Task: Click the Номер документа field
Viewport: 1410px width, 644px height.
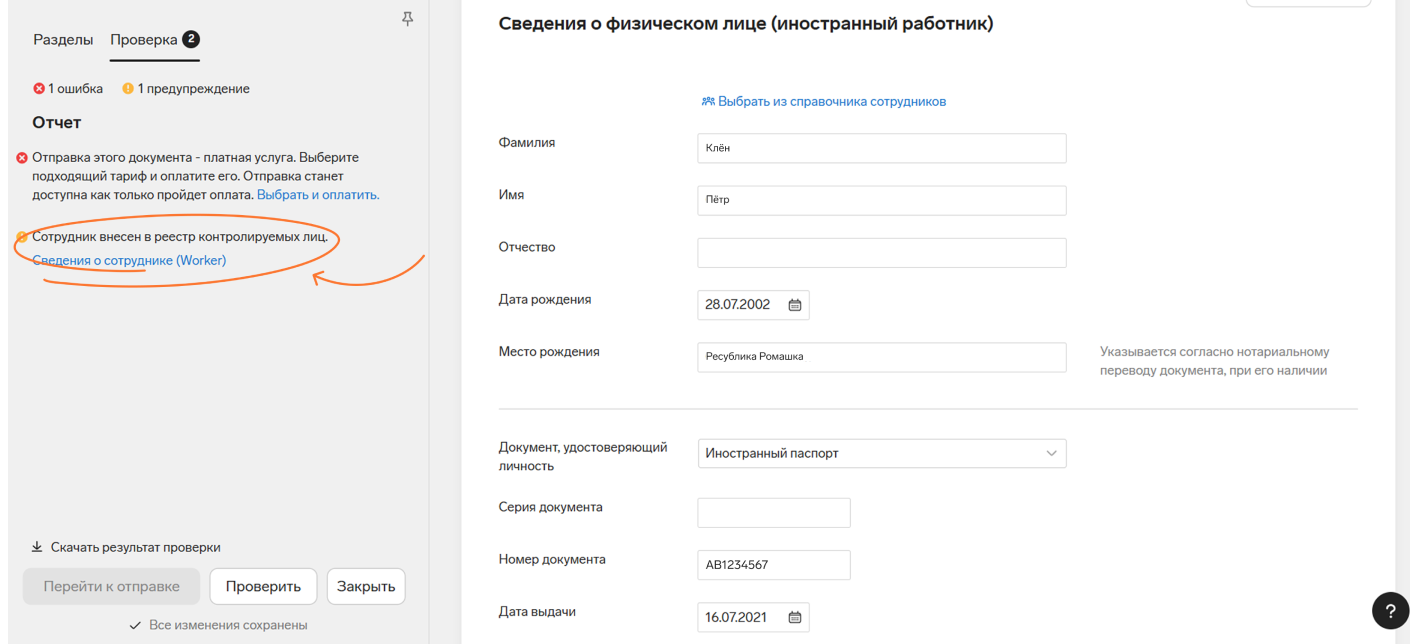Action: pyautogui.click(x=773, y=565)
